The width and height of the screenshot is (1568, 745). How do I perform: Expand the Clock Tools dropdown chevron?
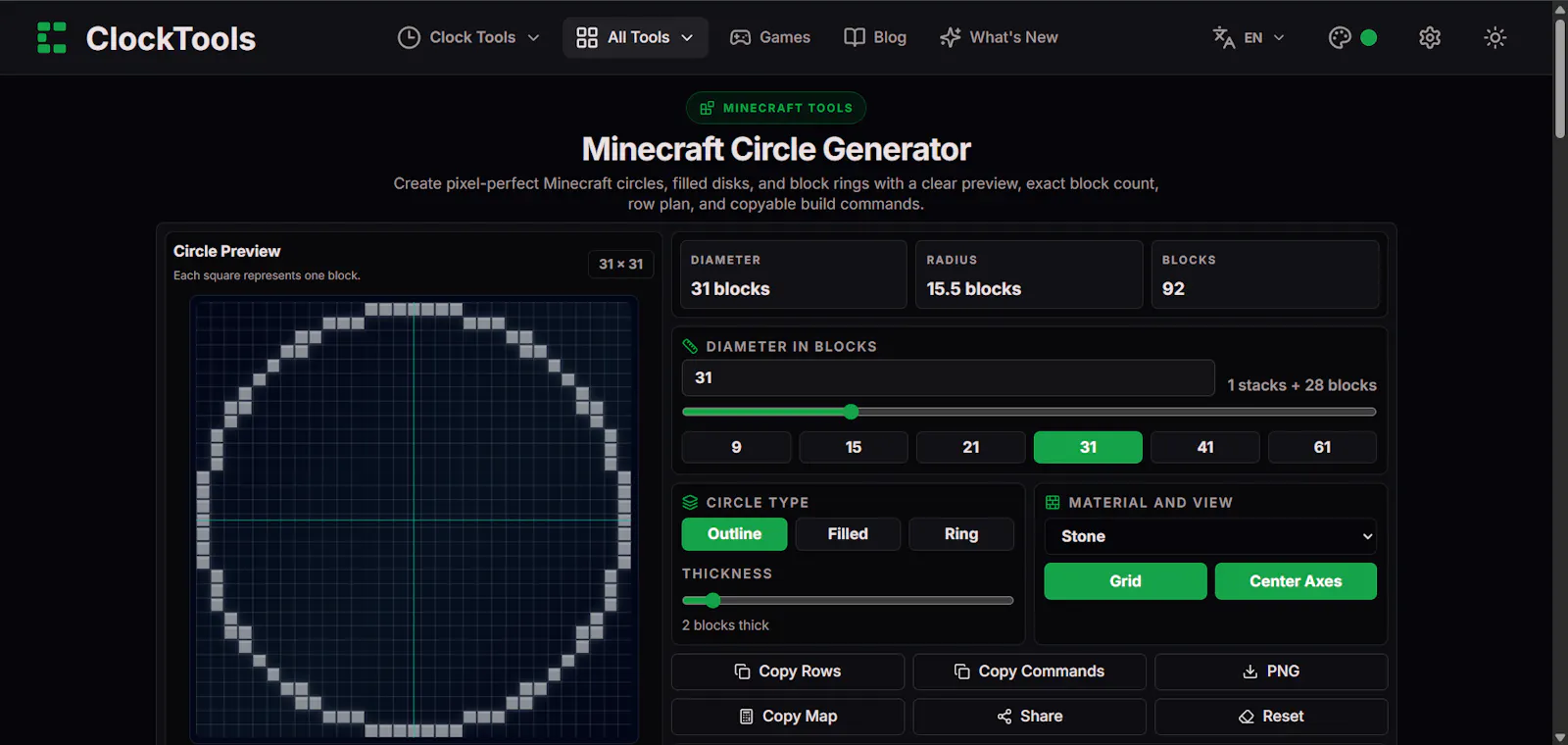point(533,37)
